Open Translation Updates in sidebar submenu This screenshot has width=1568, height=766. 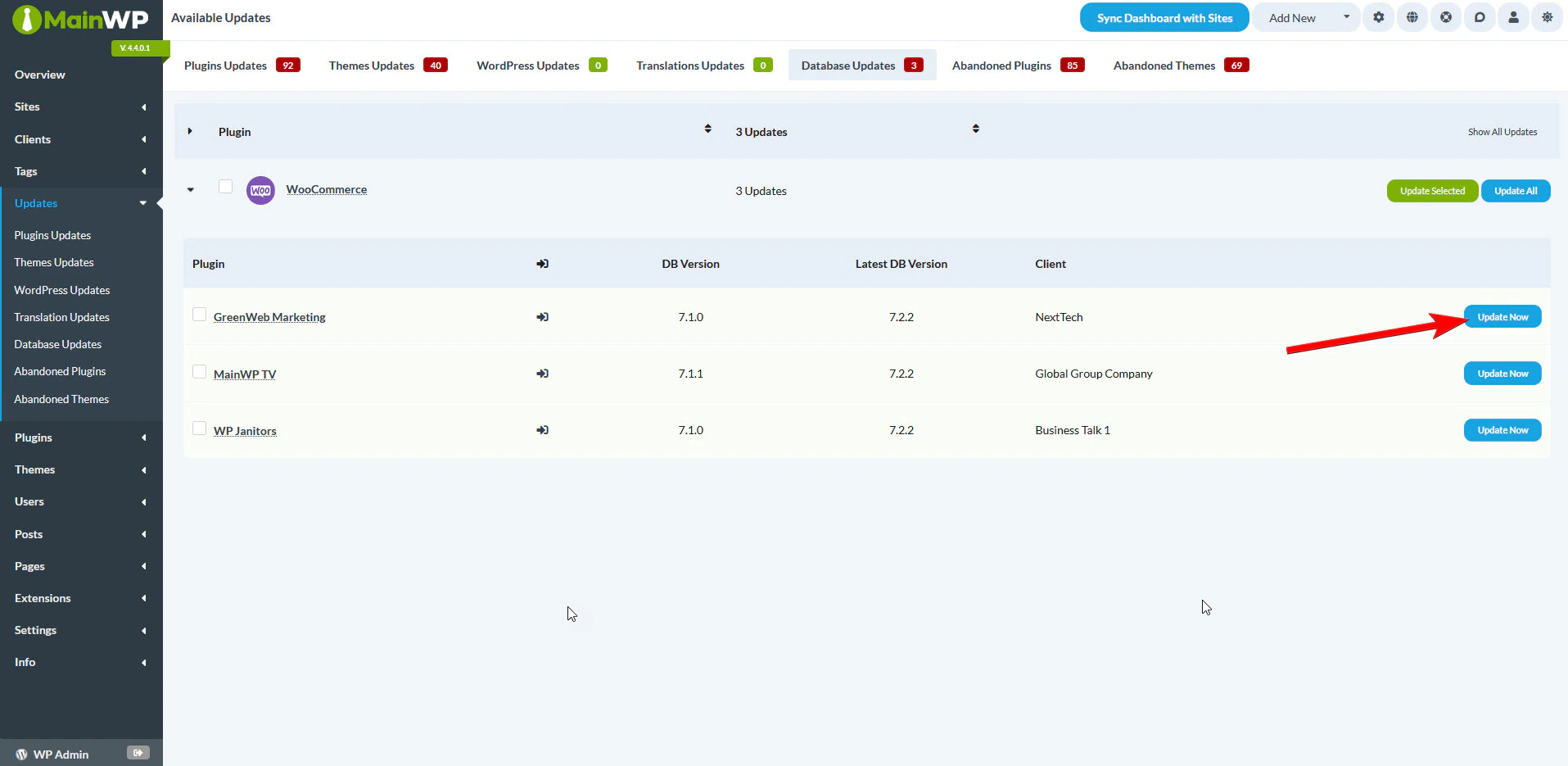(x=62, y=317)
